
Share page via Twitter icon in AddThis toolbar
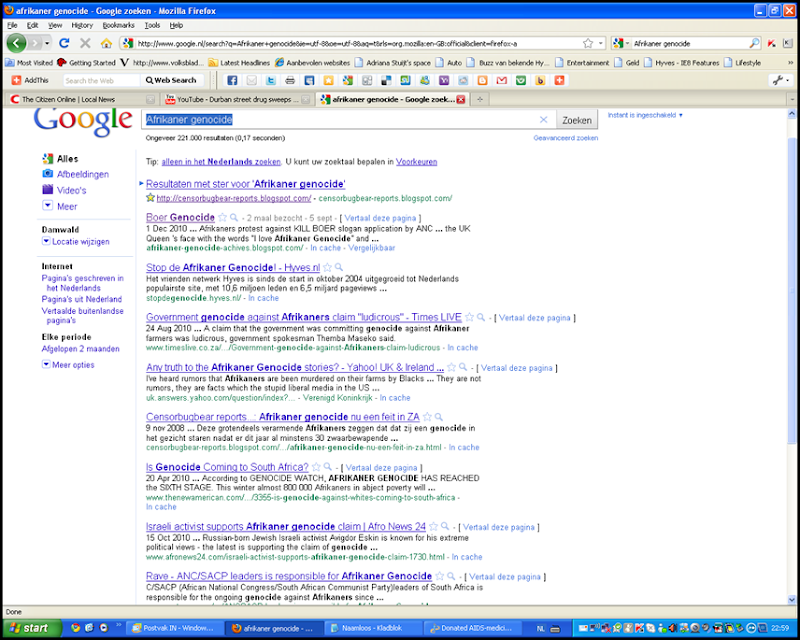click(271, 80)
